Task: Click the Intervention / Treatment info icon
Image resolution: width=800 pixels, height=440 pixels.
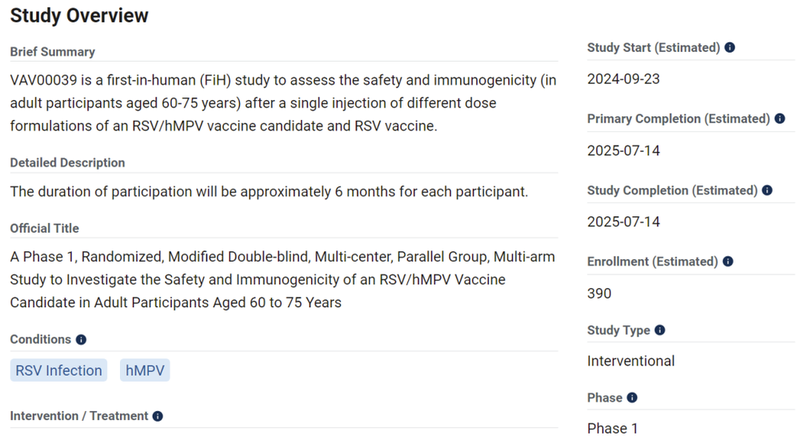Action: coord(158,416)
